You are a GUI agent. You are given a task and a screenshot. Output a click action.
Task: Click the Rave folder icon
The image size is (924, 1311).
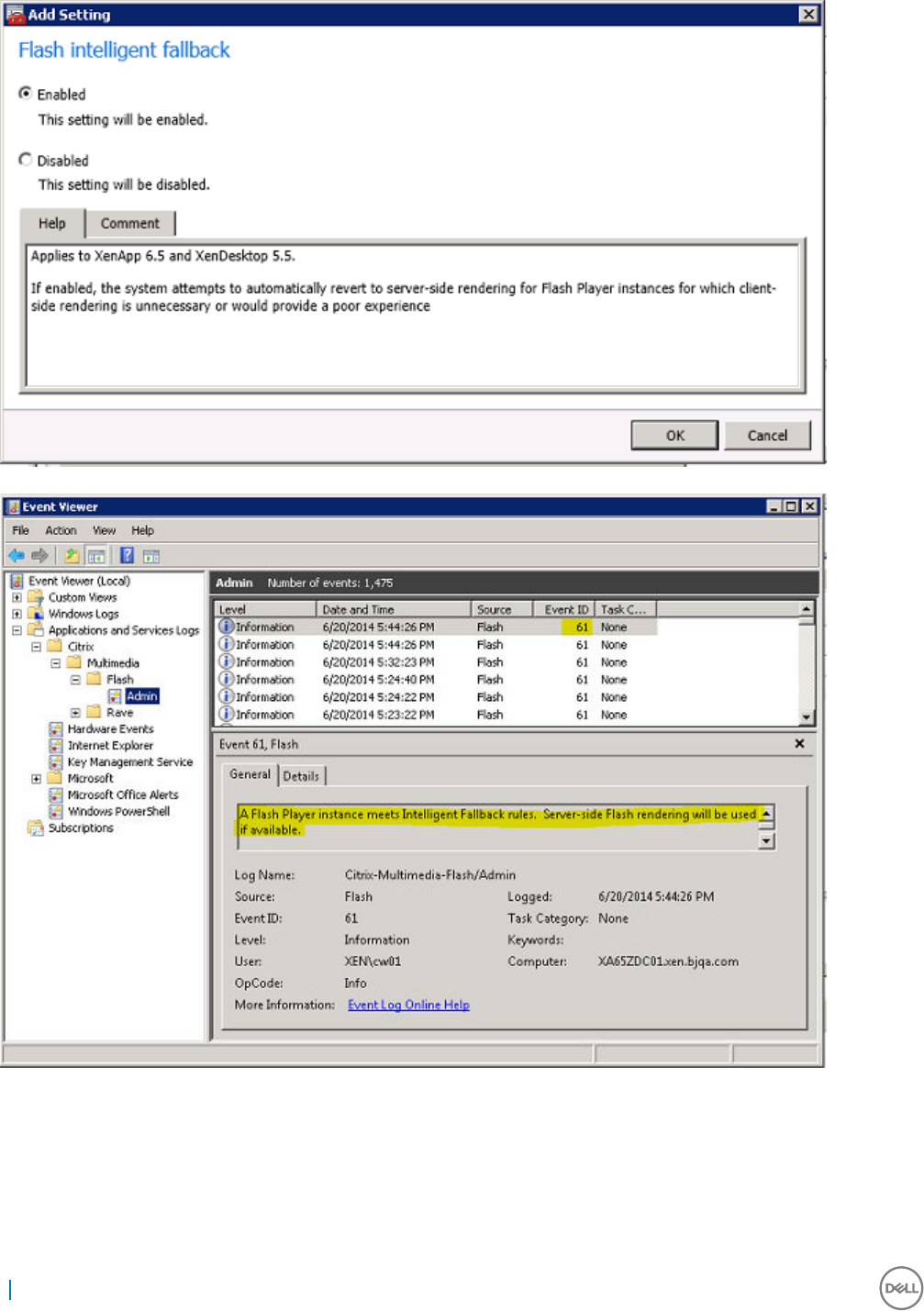coord(94,712)
